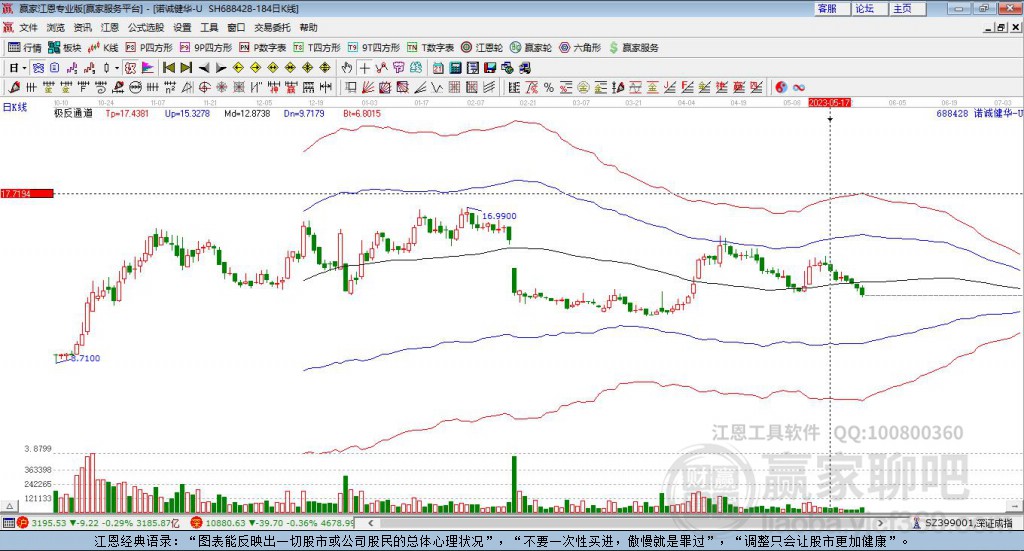Select the red pencil drawing tool
This screenshot has height=551, width=1024.
(14, 87)
